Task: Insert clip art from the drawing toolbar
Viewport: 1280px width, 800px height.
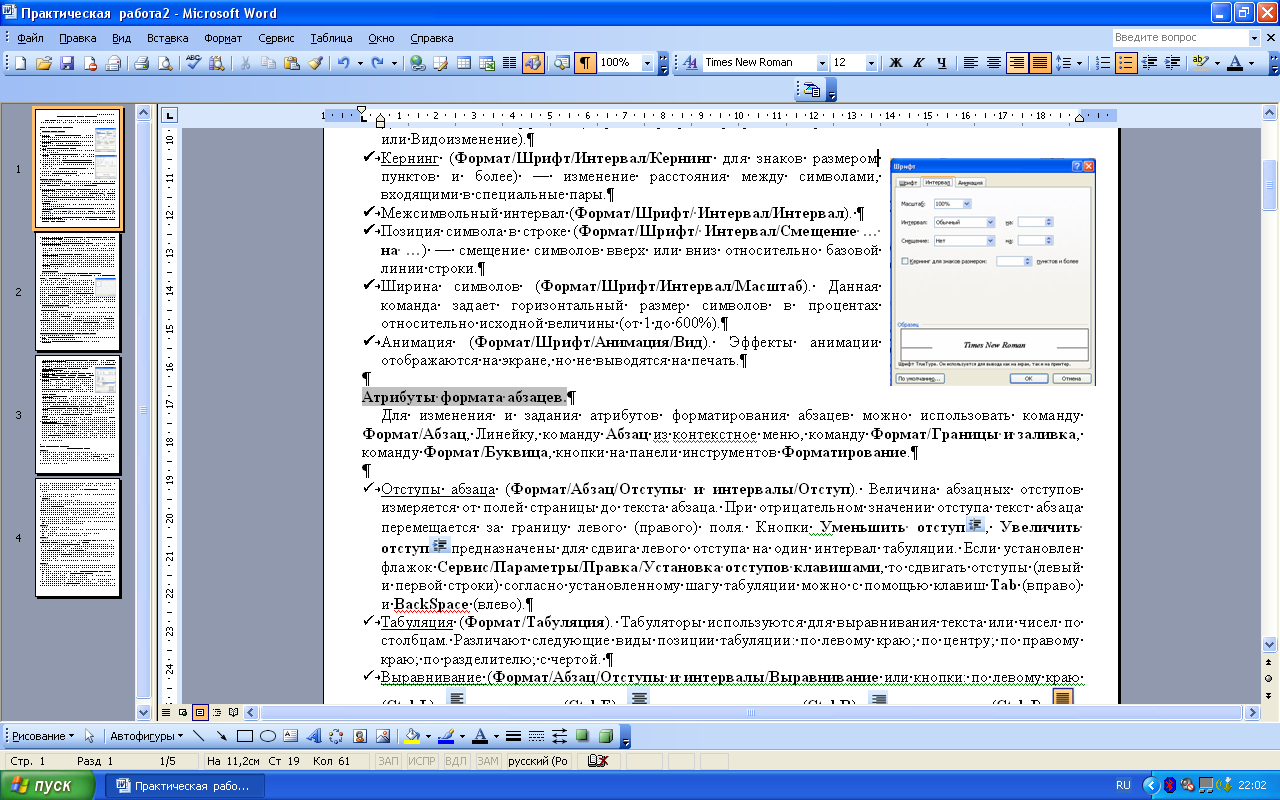Action: pyautogui.click(x=360, y=736)
